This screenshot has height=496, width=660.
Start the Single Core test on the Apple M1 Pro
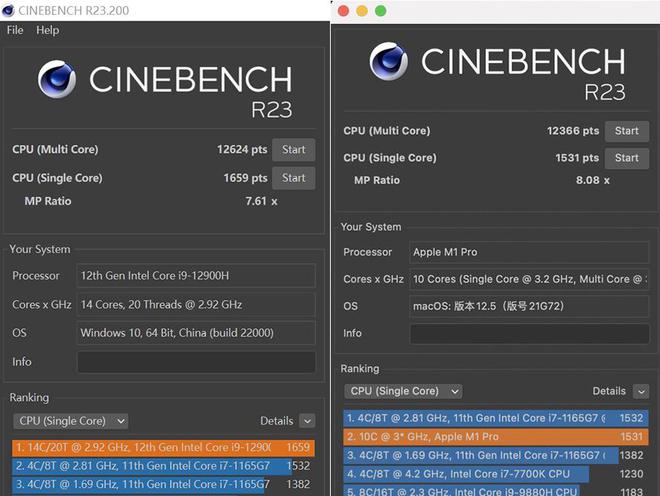coord(626,158)
